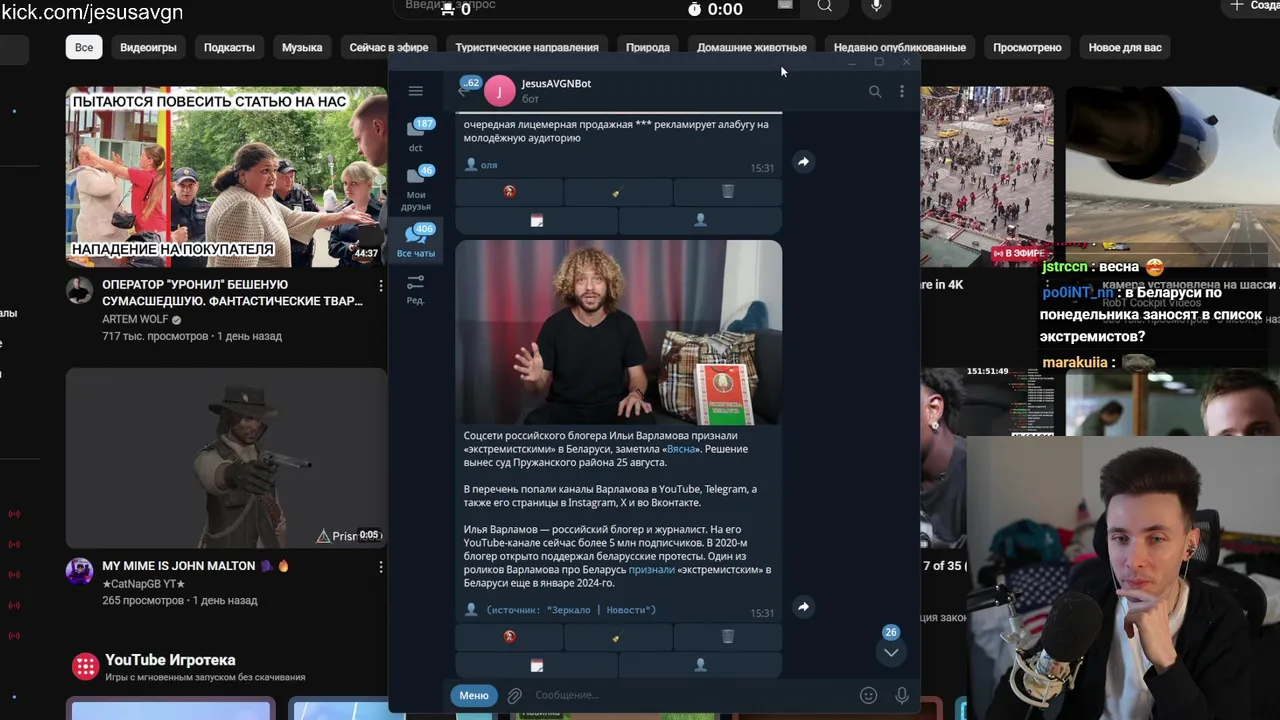Click user silhouette button under оля message

(x=700, y=220)
